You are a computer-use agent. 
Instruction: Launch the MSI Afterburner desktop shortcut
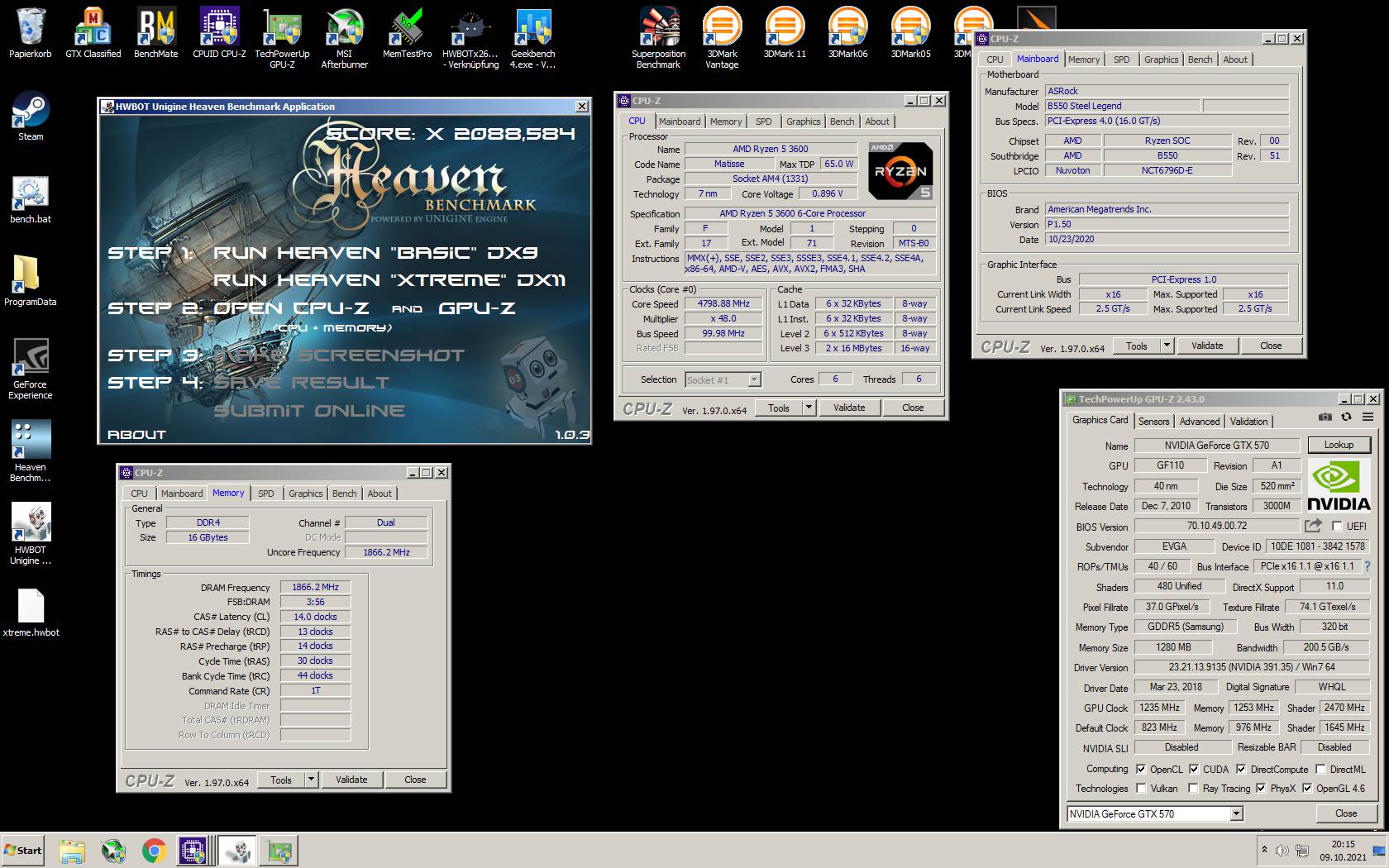click(345, 37)
